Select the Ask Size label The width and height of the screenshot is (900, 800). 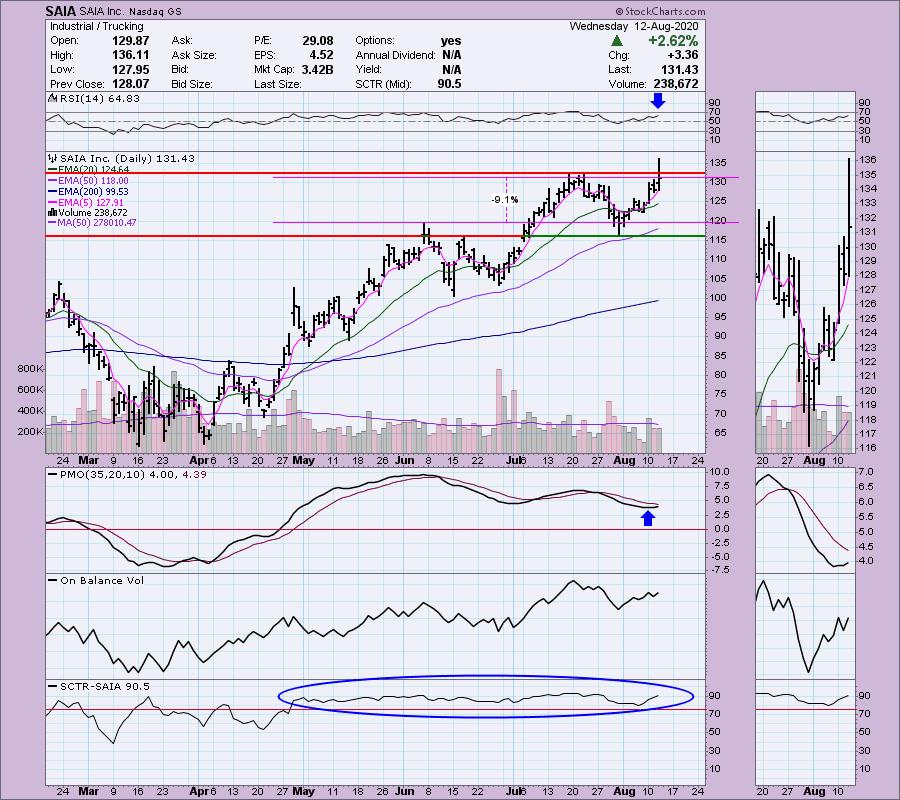194,55
